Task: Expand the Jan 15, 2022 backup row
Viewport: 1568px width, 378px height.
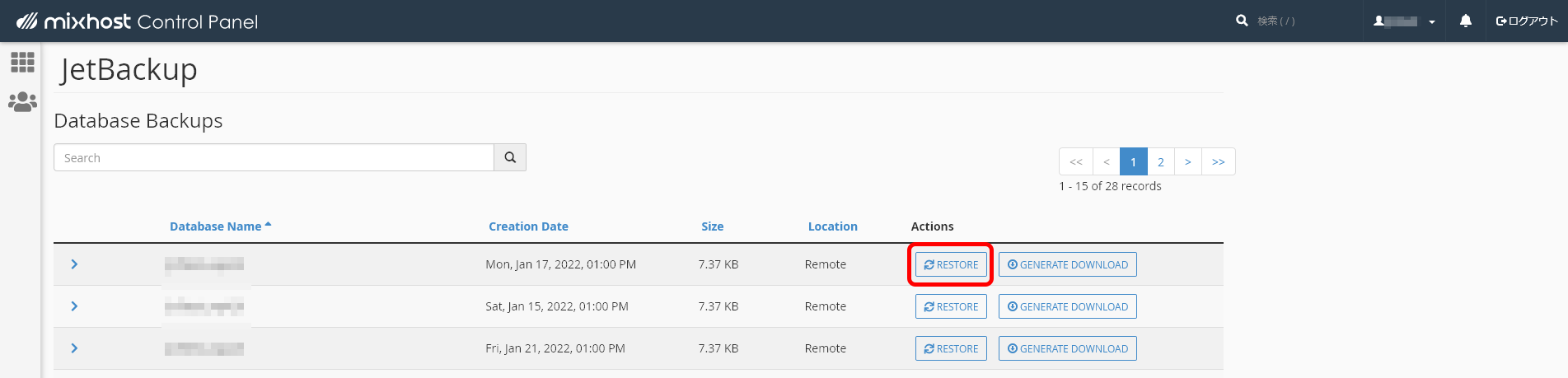Action: click(x=74, y=306)
